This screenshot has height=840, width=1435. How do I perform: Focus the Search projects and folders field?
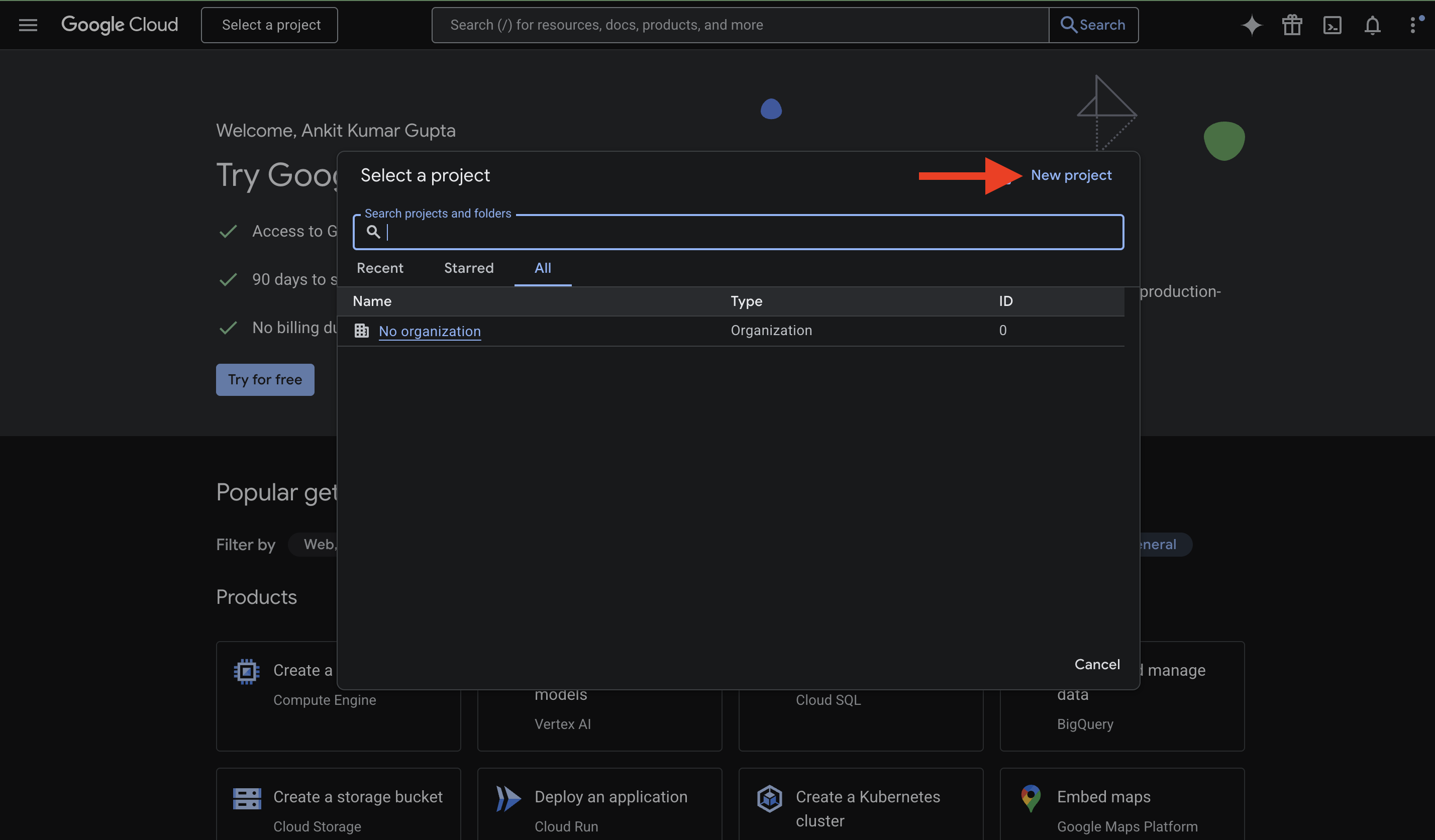click(x=740, y=232)
